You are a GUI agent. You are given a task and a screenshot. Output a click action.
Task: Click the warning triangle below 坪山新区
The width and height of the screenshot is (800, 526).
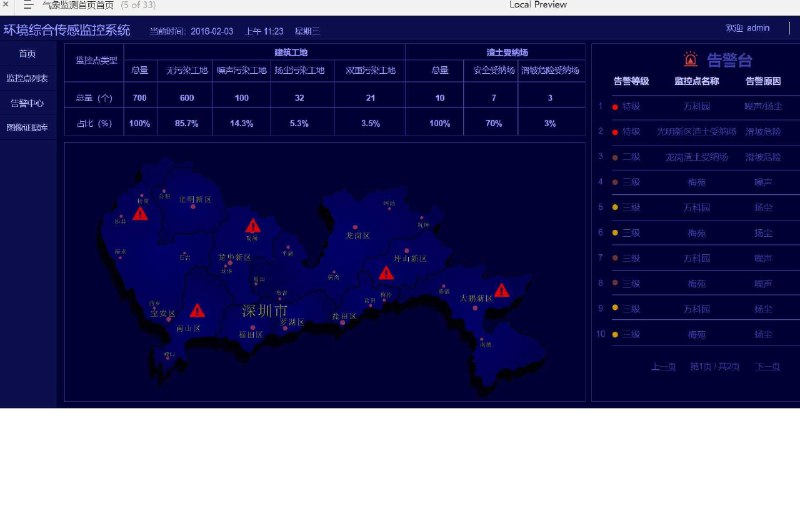click(x=386, y=273)
